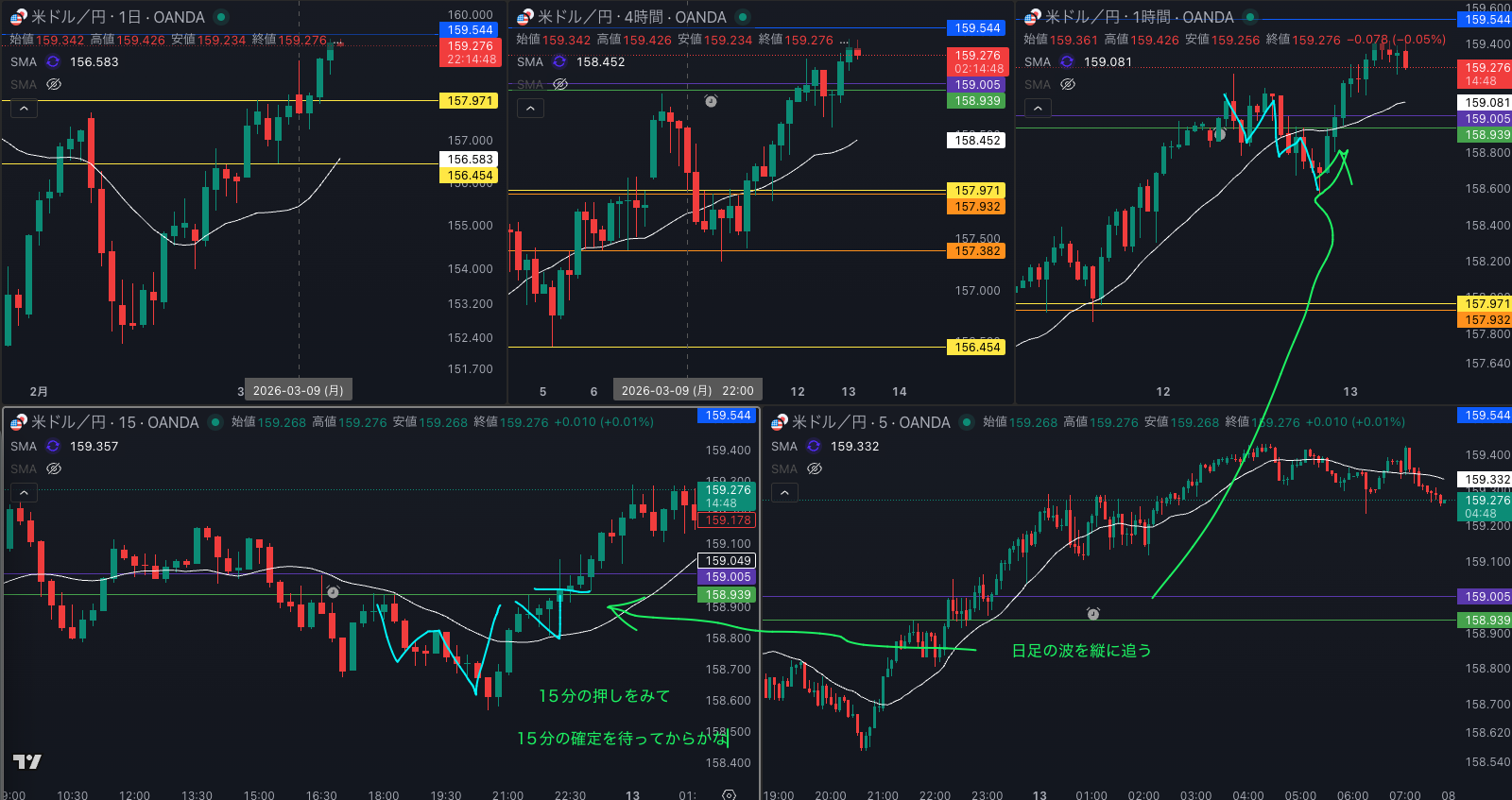Open chart settings gear on the 15-minute time axis

pos(729,794)
